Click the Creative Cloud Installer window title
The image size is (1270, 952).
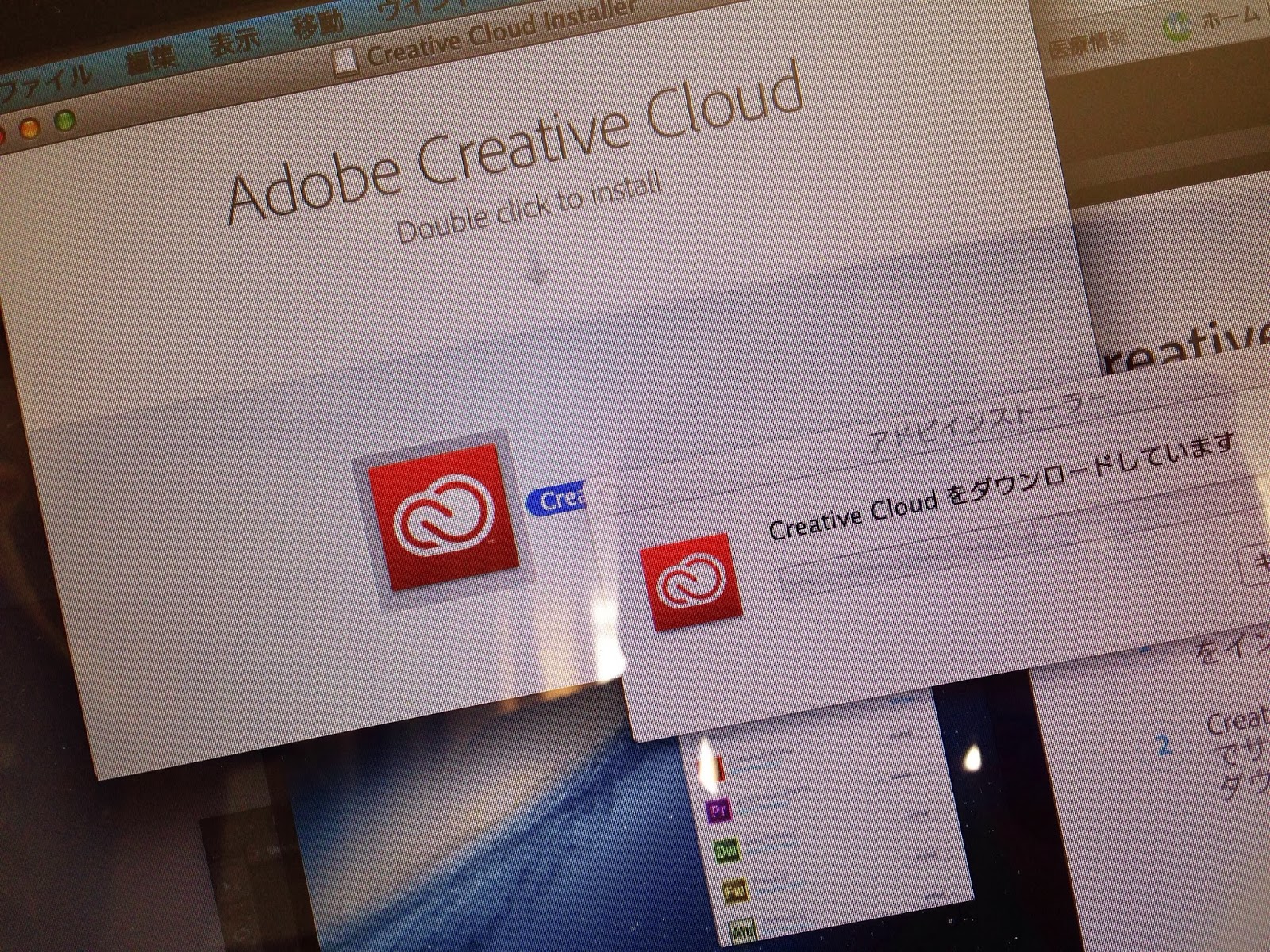pyautogui.click(x=502, y=33)
